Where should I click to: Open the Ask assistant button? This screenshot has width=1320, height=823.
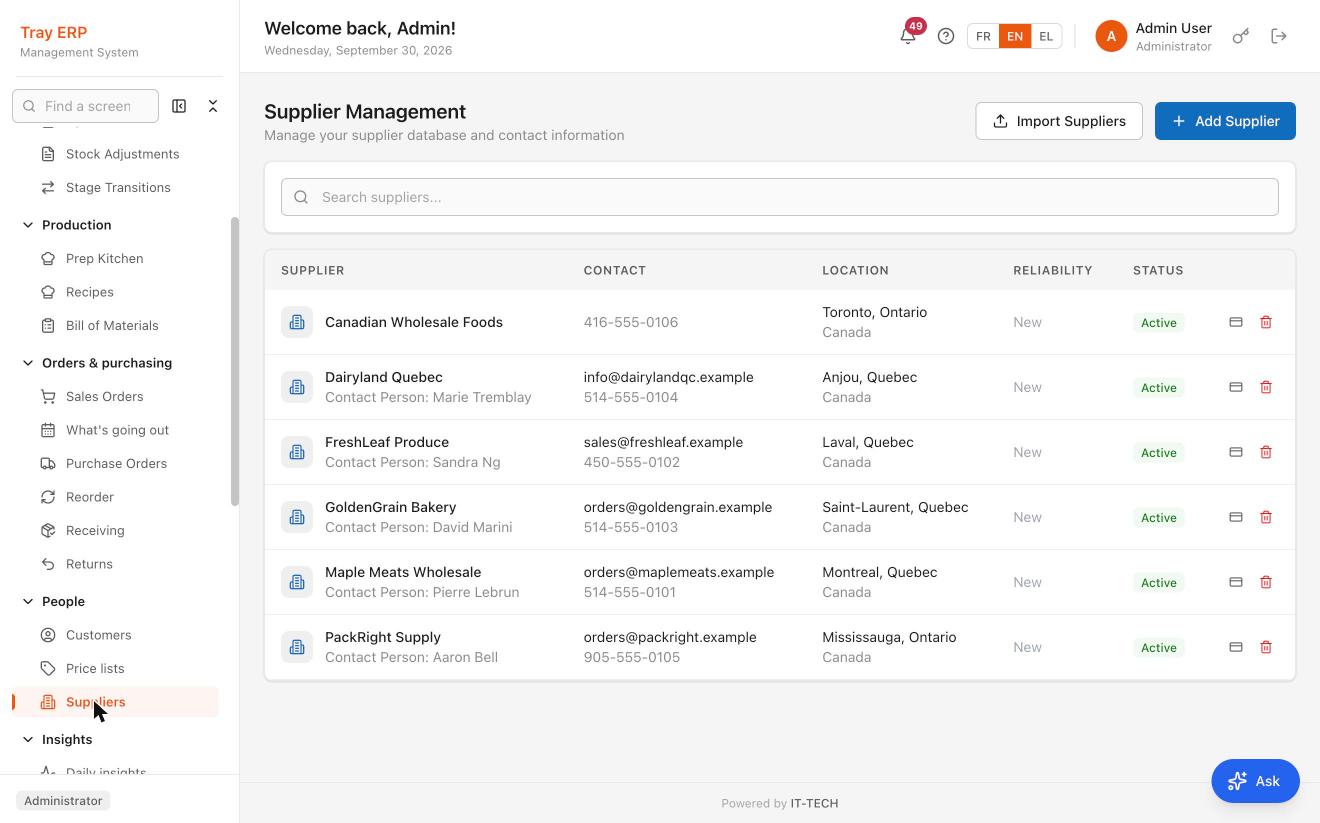(1256, 781)
